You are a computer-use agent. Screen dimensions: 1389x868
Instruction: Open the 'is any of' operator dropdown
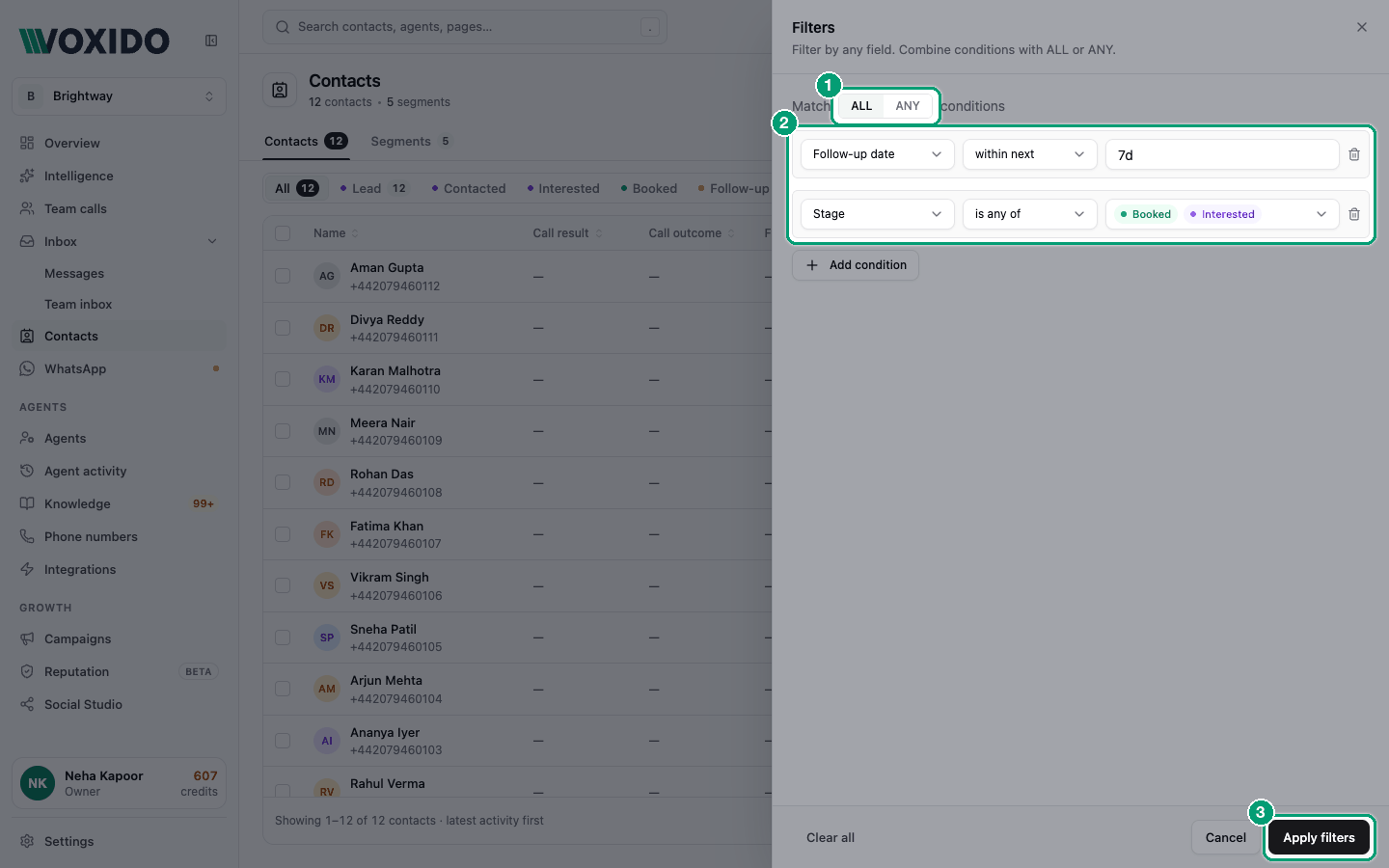coord(1029,214)
